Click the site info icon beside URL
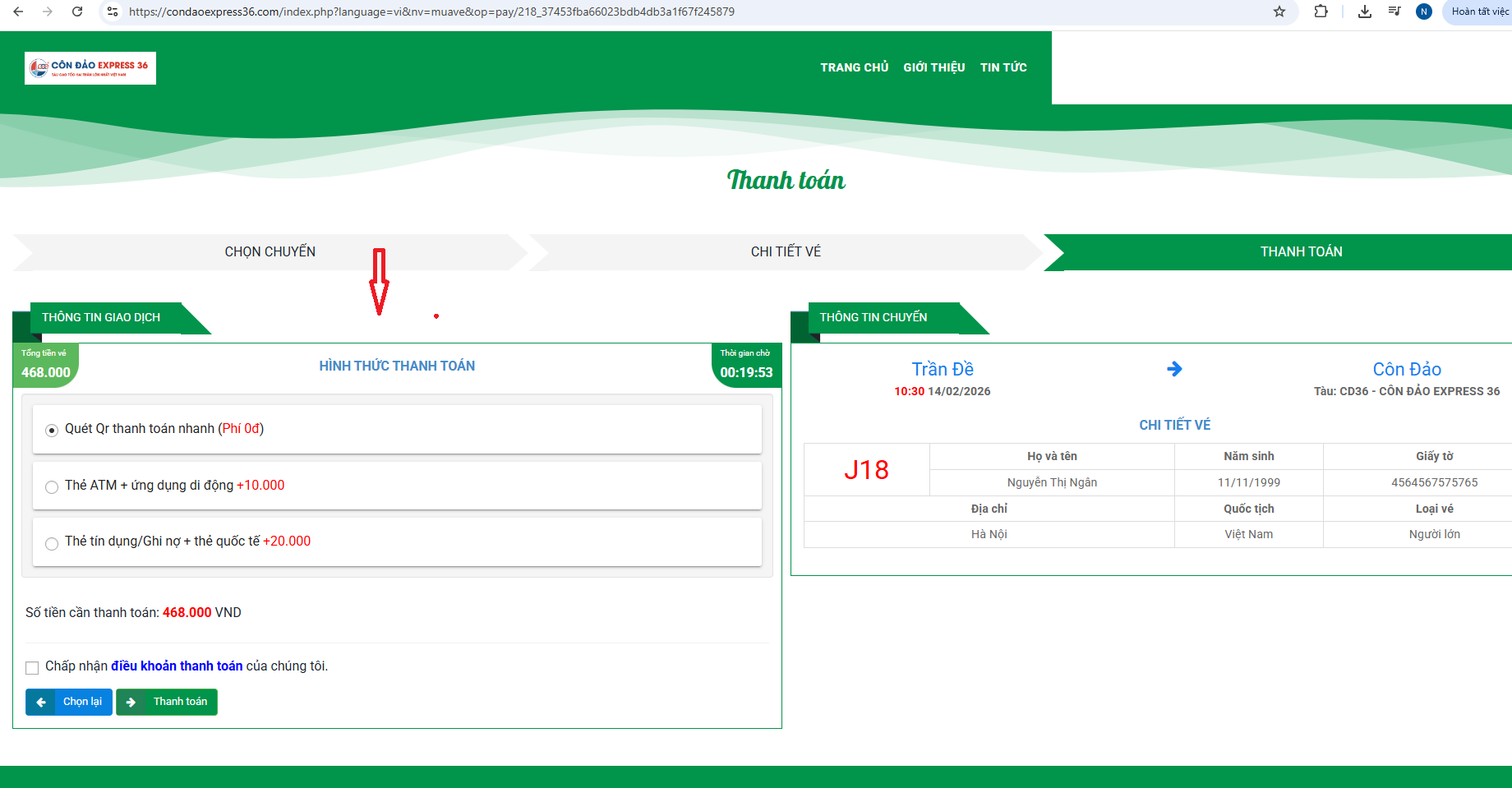The width and height of the screenshot is (1512, 788). tap(113, 12)
